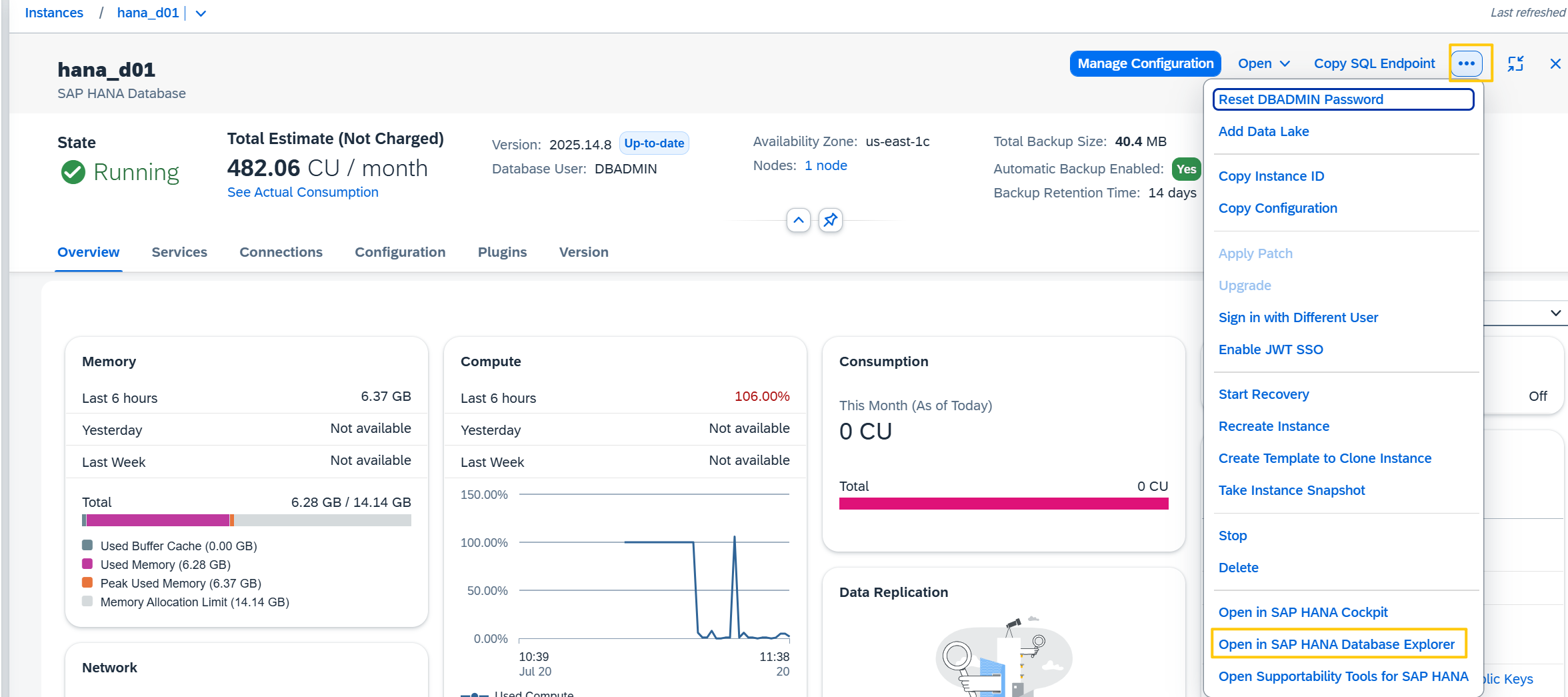
Task: Click the memory Total usage bar
Action: point(246,520)
